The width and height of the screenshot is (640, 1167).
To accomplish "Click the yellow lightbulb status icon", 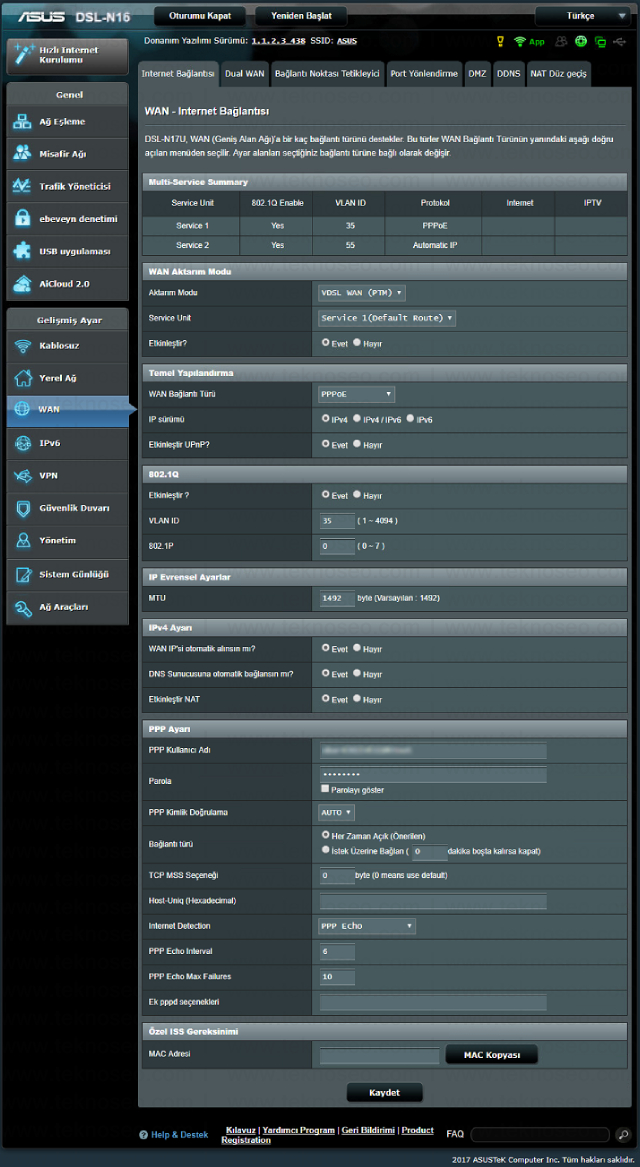I will coord(500,42).
